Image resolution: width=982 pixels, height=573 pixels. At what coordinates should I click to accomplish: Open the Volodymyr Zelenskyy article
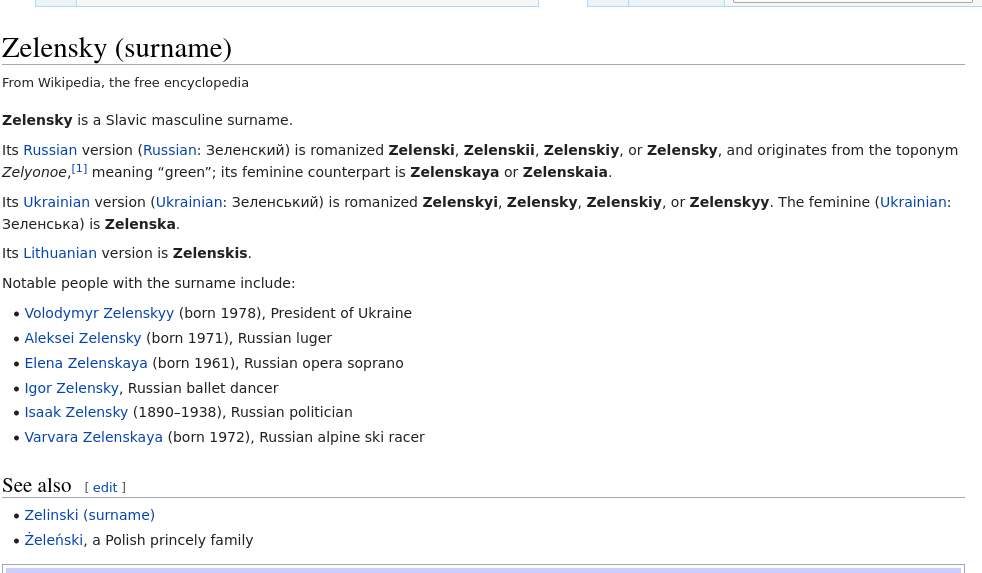click(99, 313)
